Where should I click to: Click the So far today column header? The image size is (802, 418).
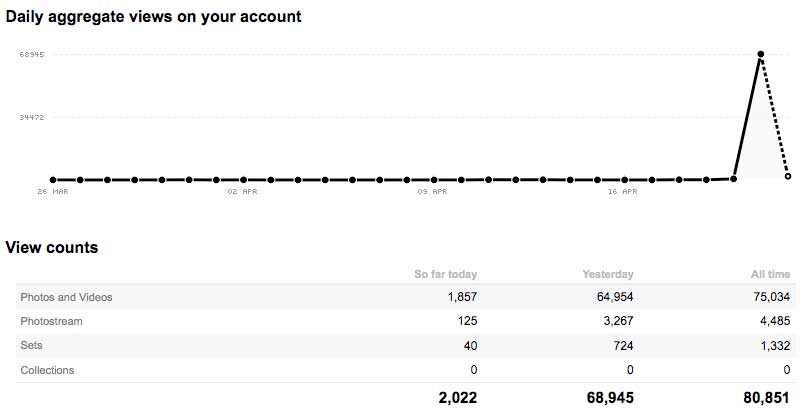[445, 274]
